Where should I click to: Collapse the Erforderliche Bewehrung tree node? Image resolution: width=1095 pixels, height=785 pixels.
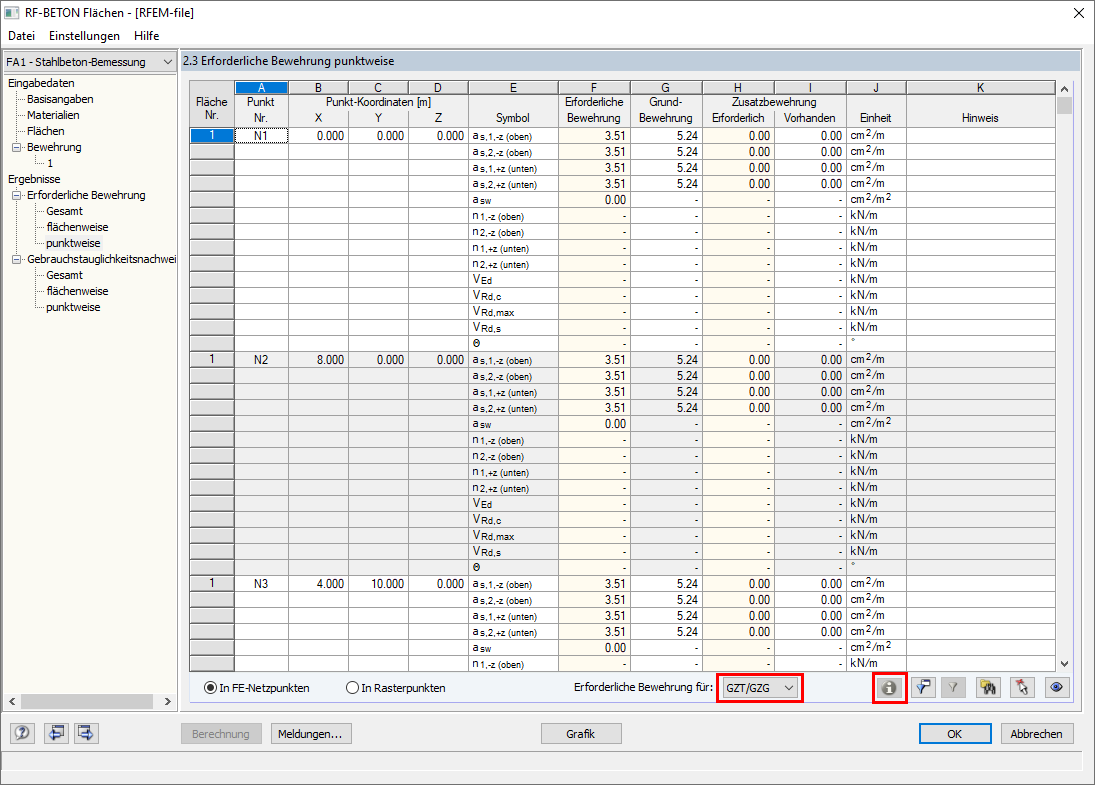17,196
